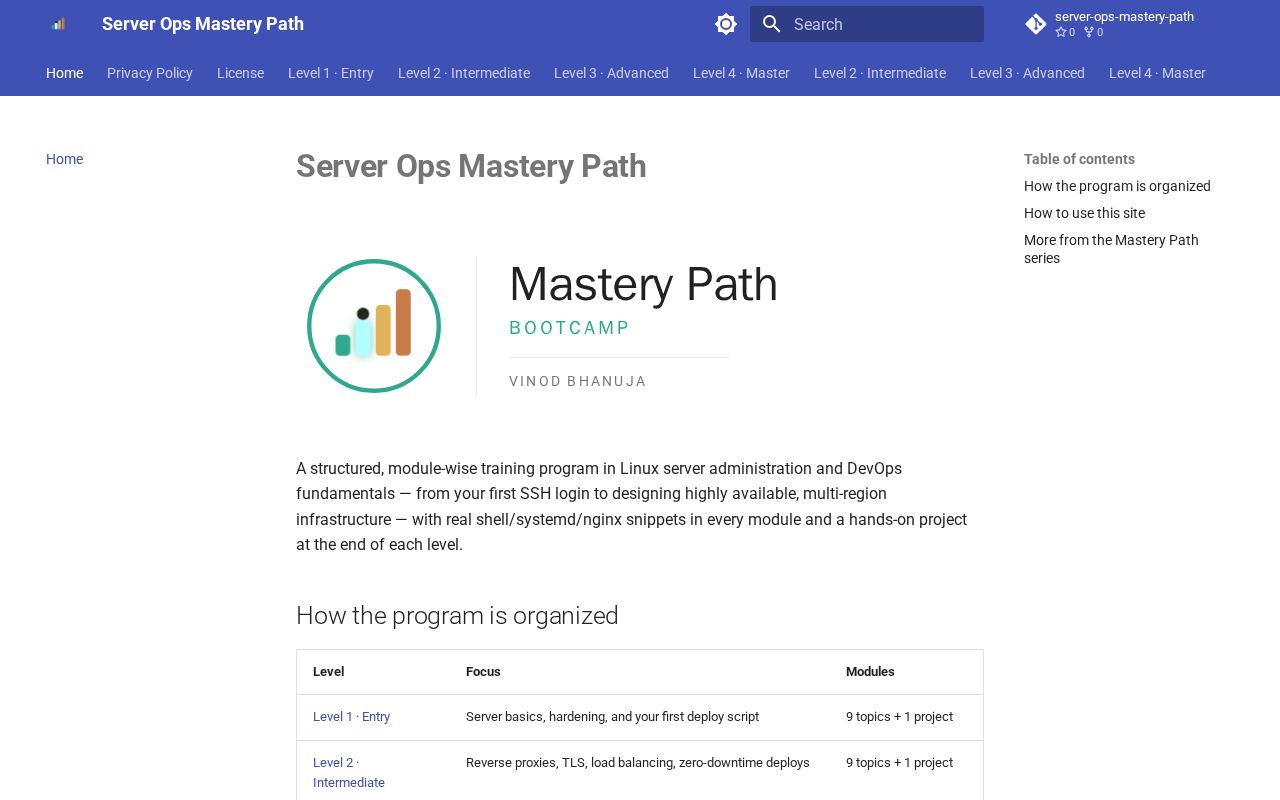Open last Level 4 · Master tab

point(1157,73)
